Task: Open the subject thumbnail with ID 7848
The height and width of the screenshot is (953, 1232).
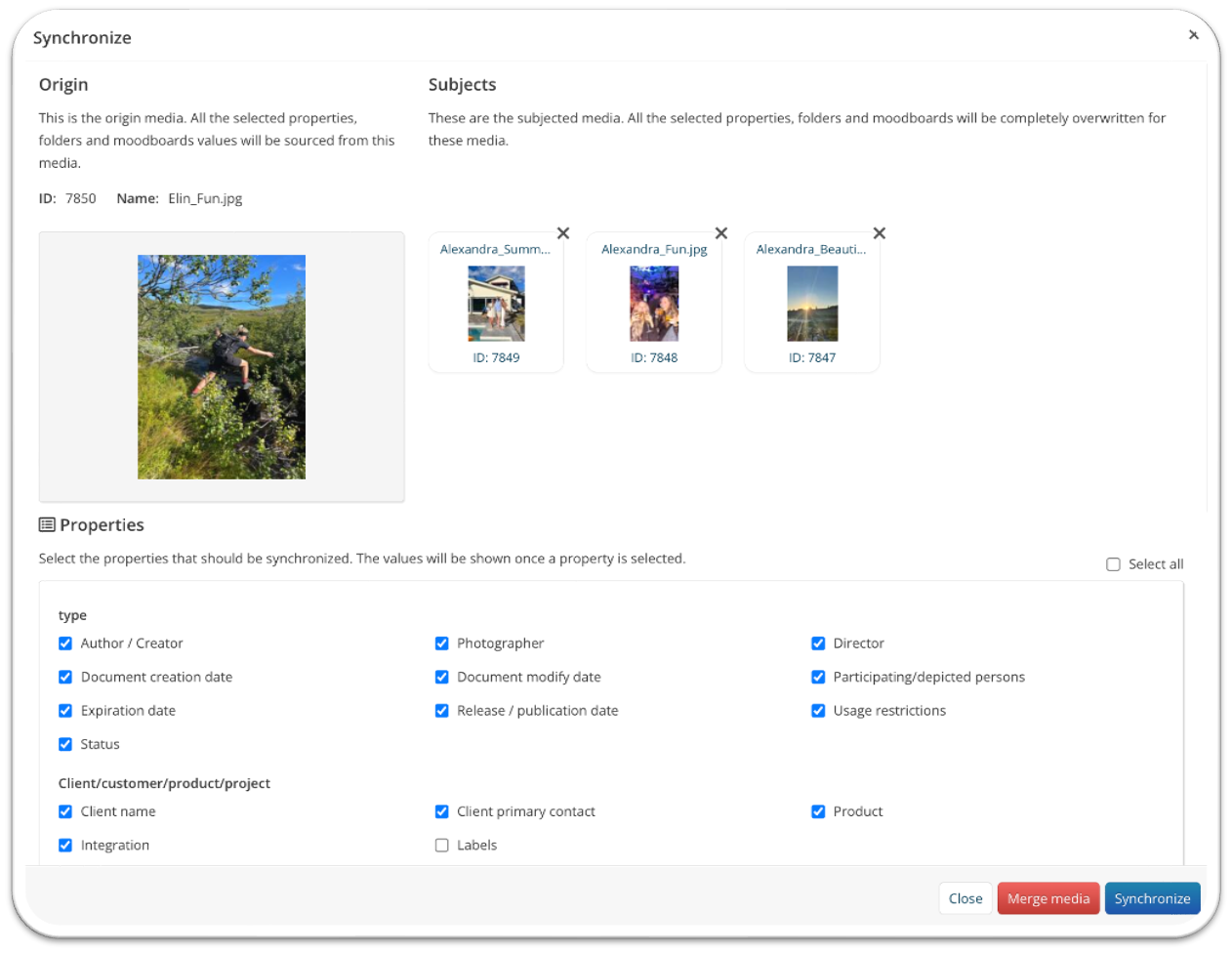Action: (x=654, y=303)
